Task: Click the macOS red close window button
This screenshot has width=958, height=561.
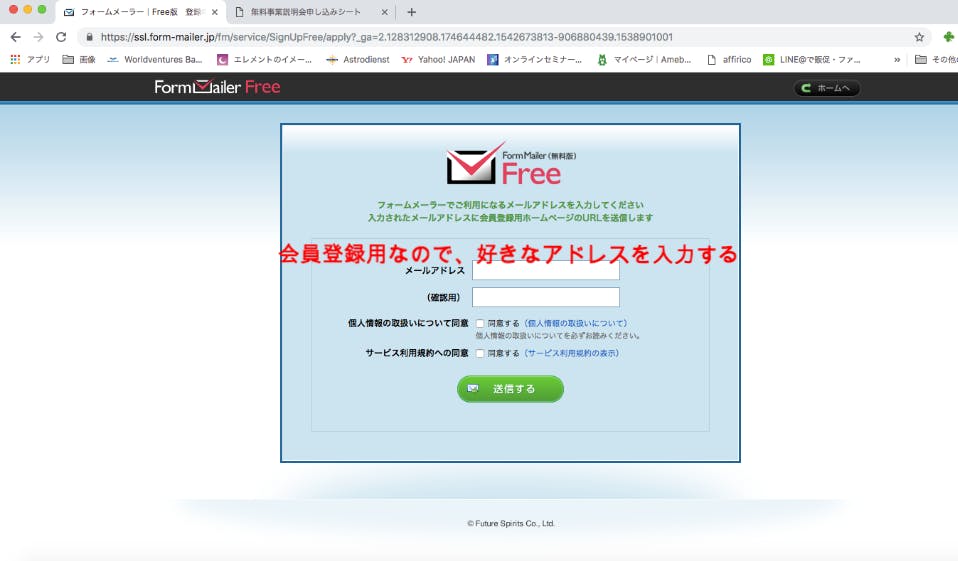Action: click(x=13, y=9)
